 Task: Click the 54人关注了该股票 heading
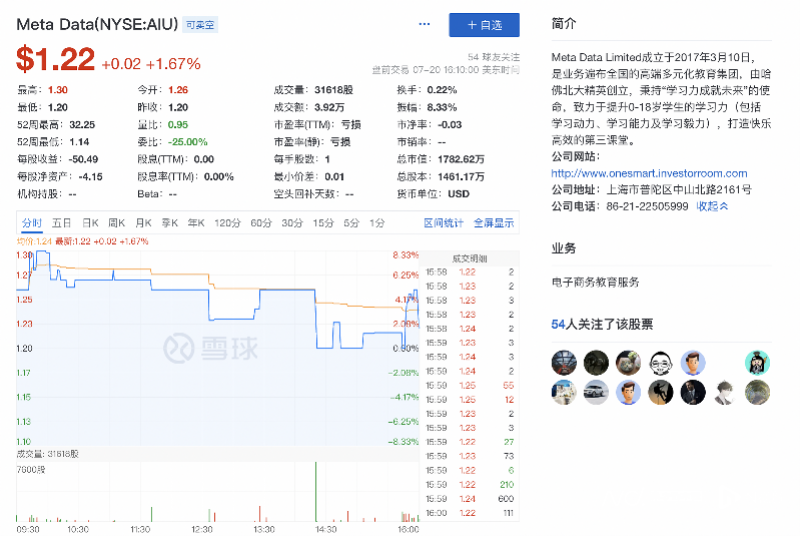click(x=602, y=324)
